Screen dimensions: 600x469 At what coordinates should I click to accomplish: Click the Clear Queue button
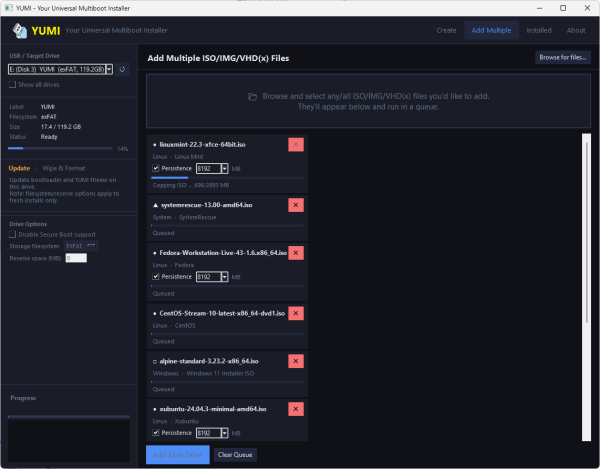[235, 455]
